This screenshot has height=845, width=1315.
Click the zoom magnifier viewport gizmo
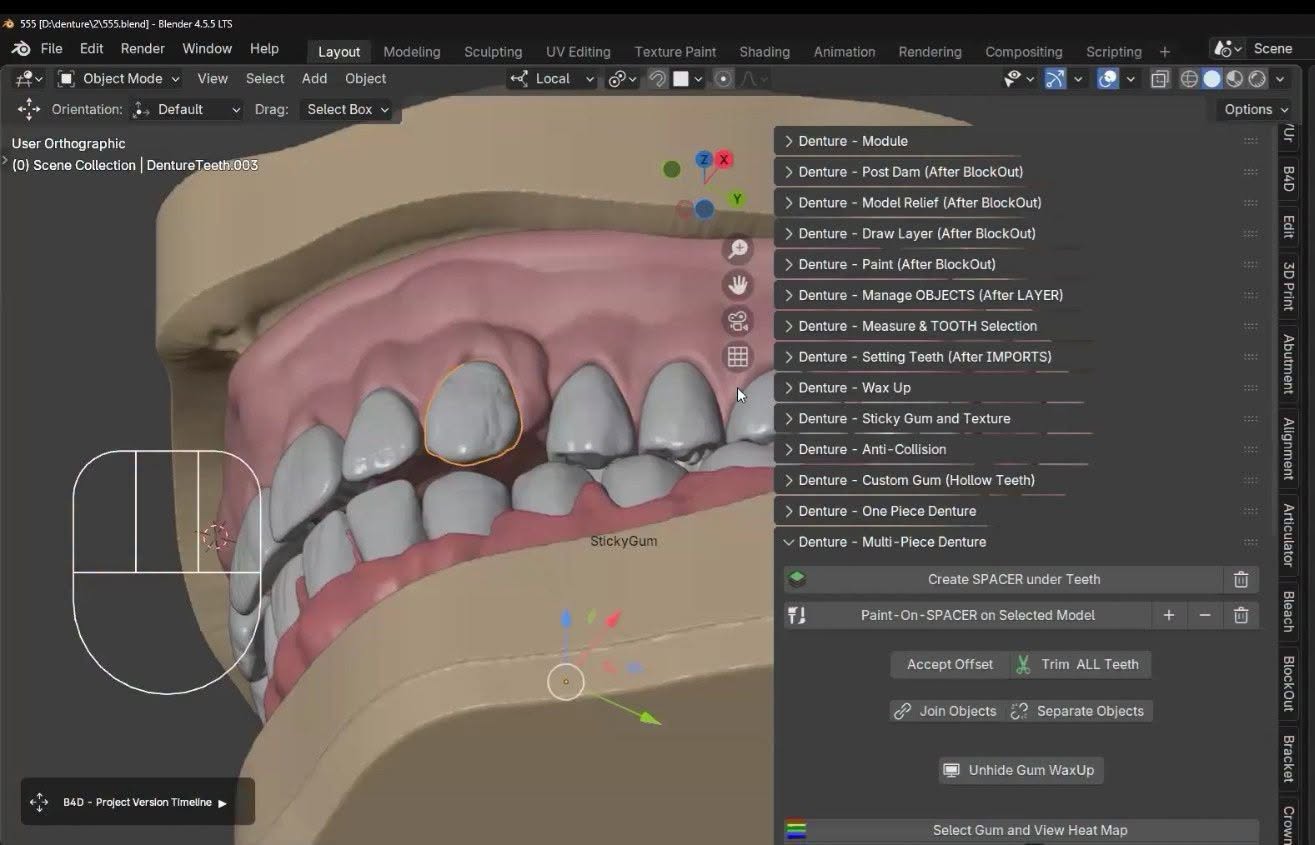tap(738, 249)
